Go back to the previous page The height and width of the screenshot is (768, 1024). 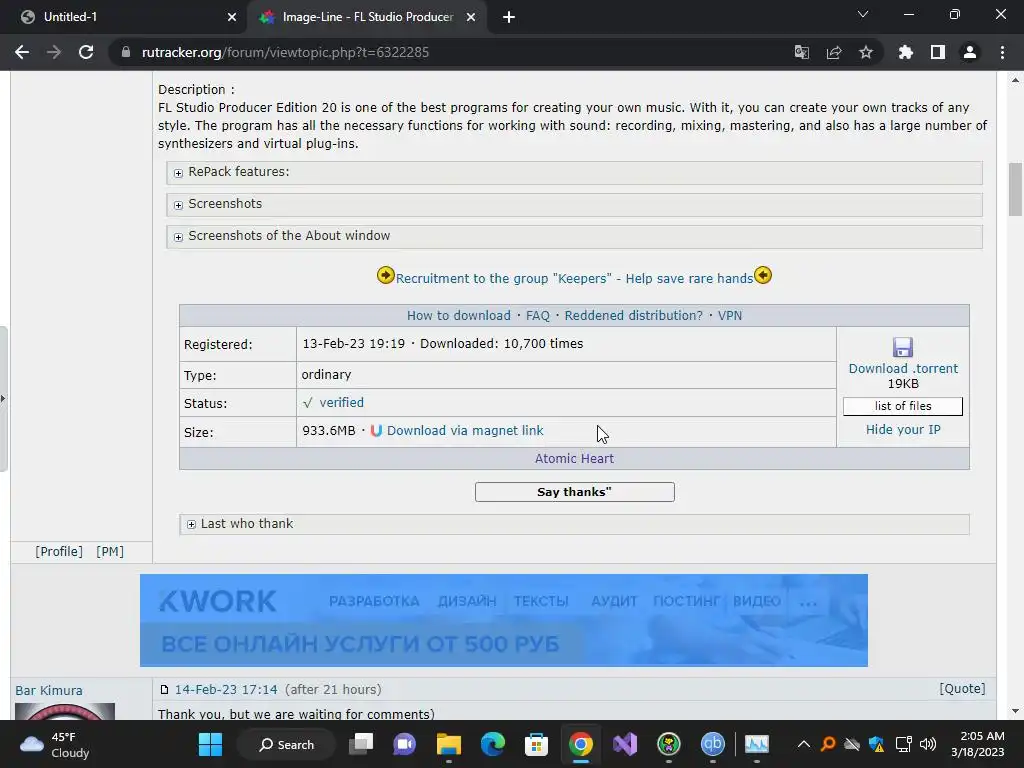(x=22, y=52)
